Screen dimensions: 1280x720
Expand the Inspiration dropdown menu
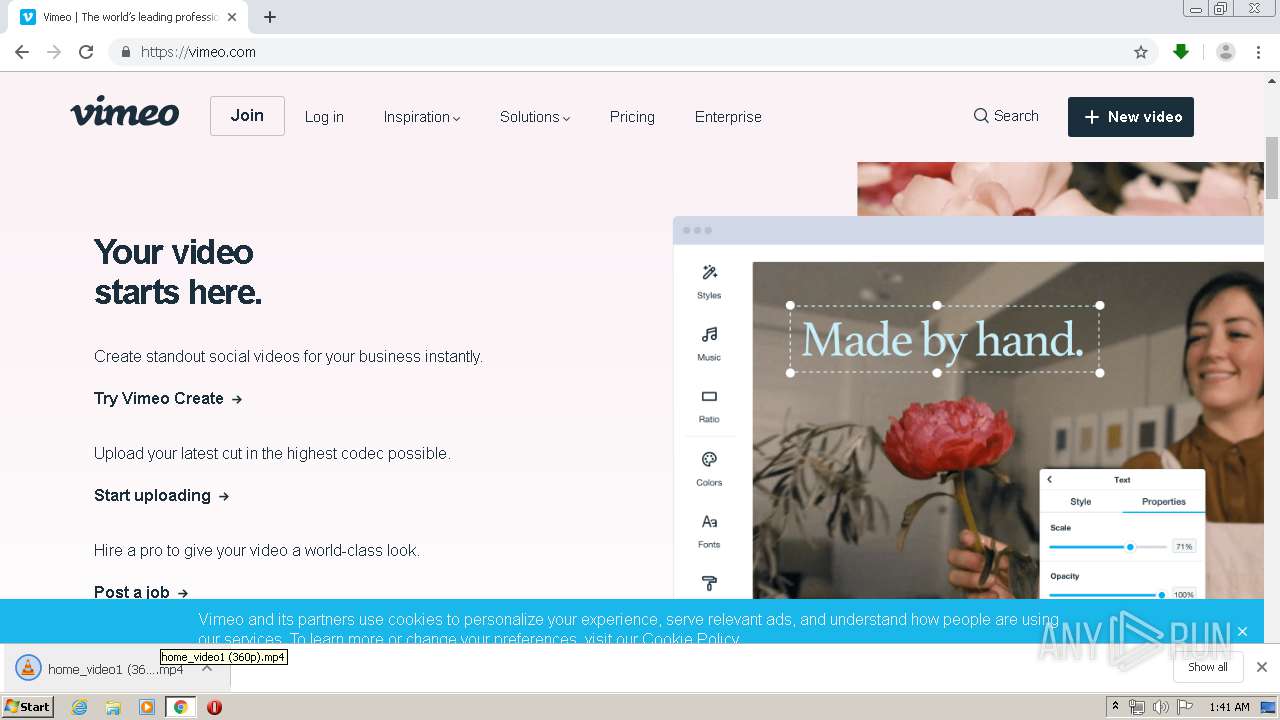(422, 117)
